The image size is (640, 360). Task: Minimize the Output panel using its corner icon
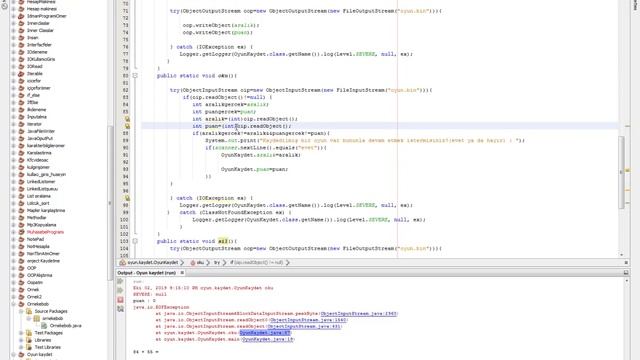626,273
